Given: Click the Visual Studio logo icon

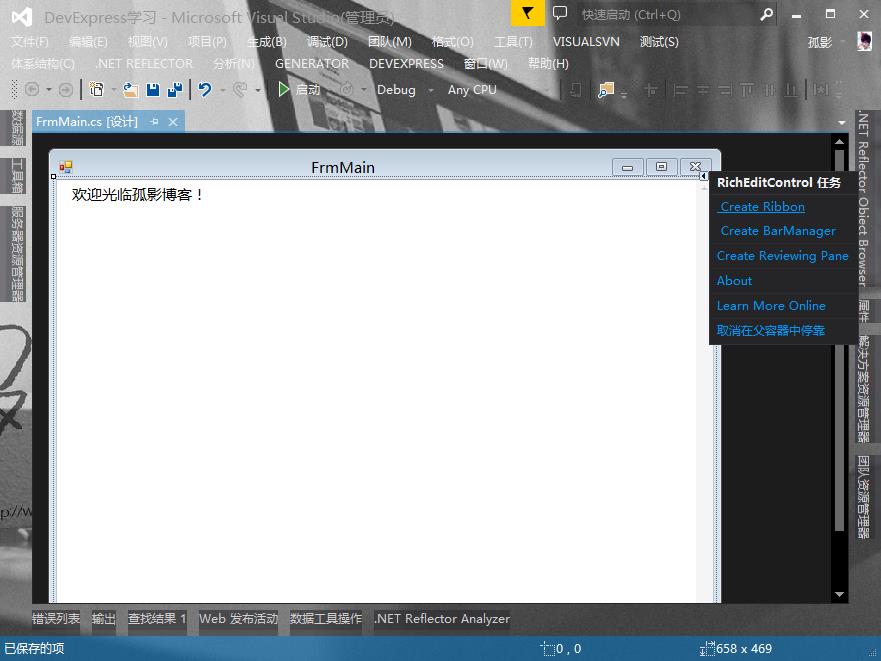Looking at the screenshot, I should point(22,17).
